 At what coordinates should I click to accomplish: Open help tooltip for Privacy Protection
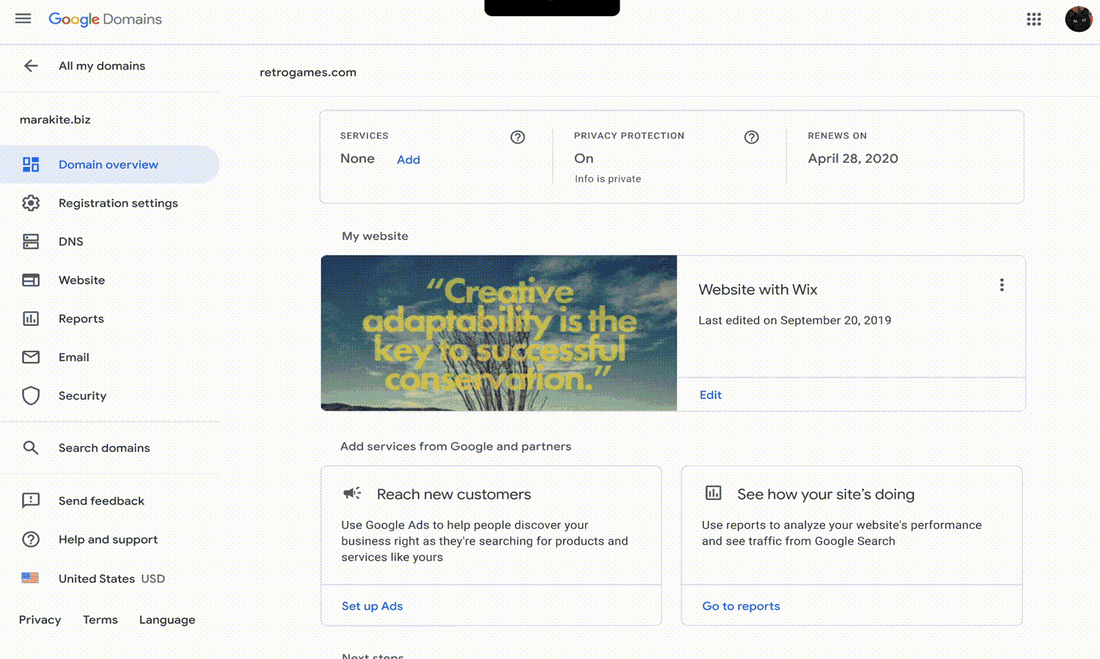click(x=751, y=137)
